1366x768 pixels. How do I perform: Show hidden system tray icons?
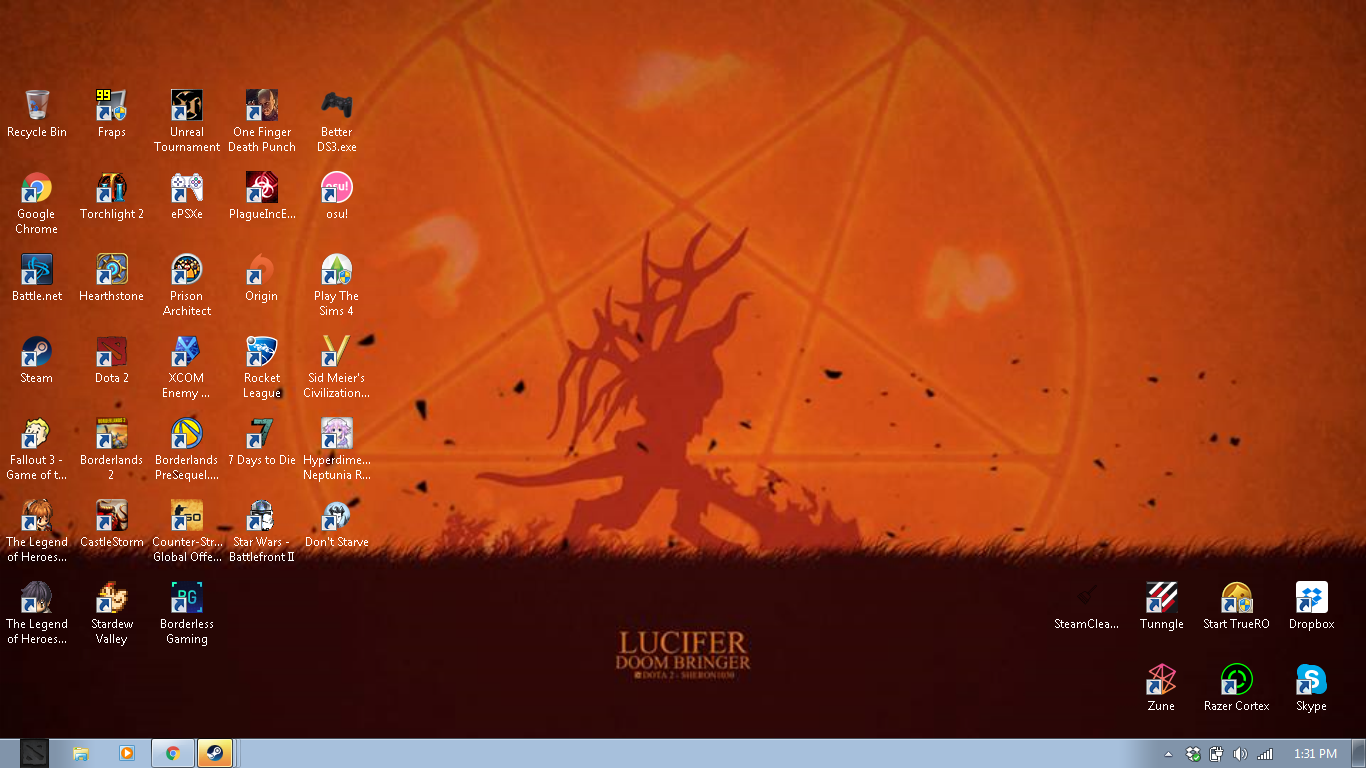click(1168, 754)
